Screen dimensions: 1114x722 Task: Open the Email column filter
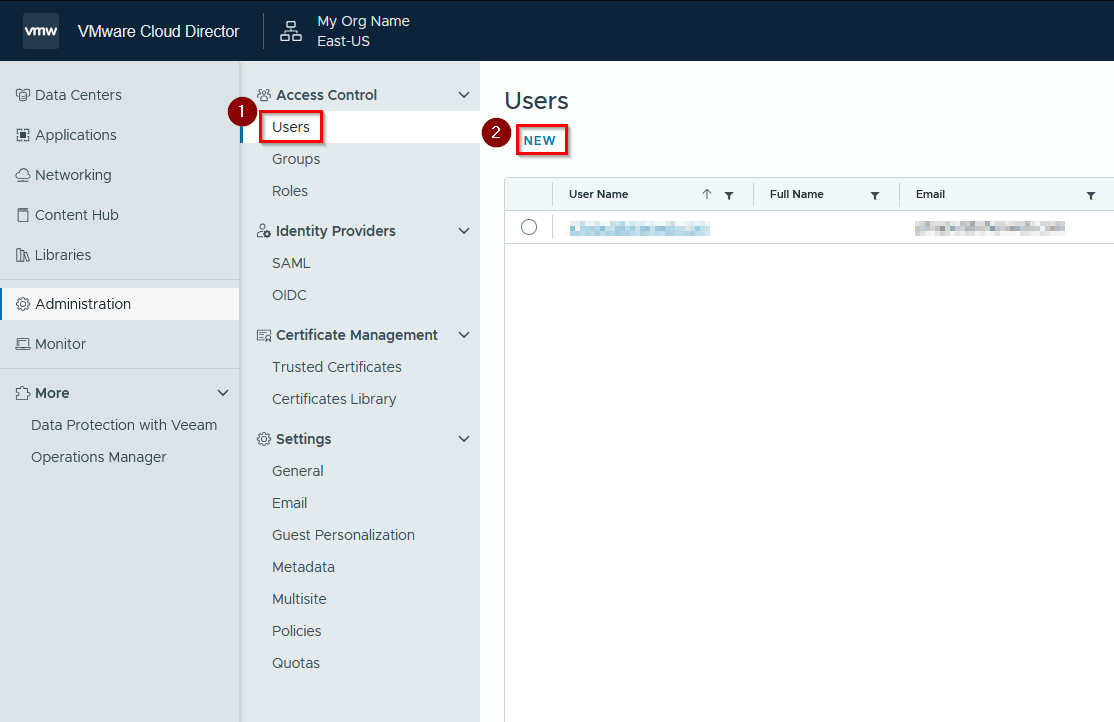click(x=1091, y=195)
